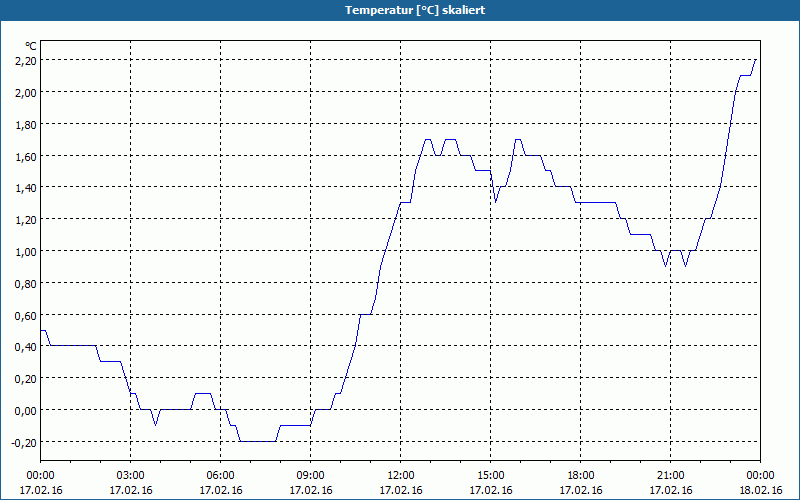Click the 09:00 time axis label
This screenshot has height=500, width=800.
[x=311, y=476]
